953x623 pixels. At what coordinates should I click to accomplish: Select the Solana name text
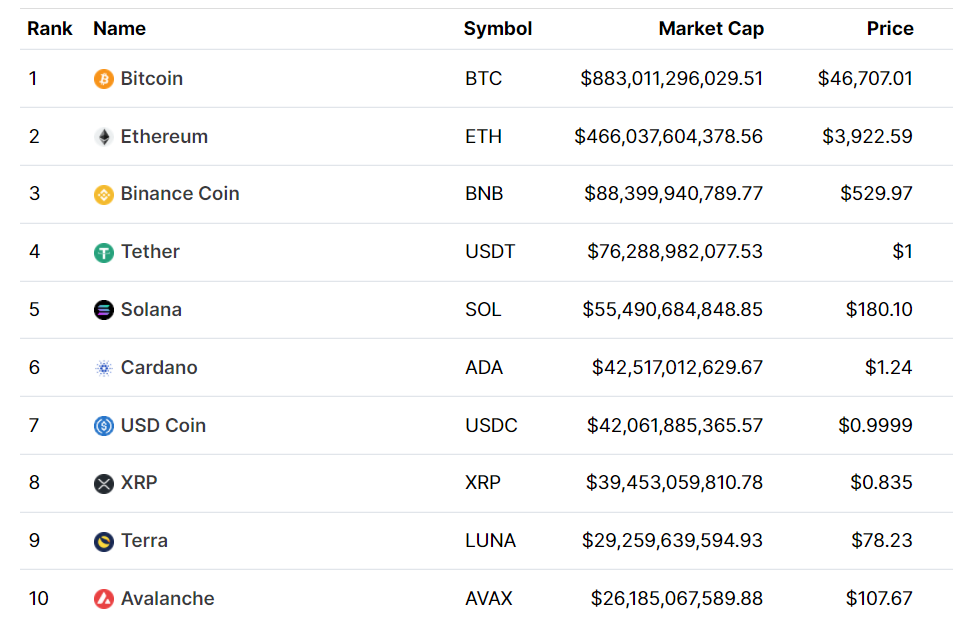pos(151,309)
